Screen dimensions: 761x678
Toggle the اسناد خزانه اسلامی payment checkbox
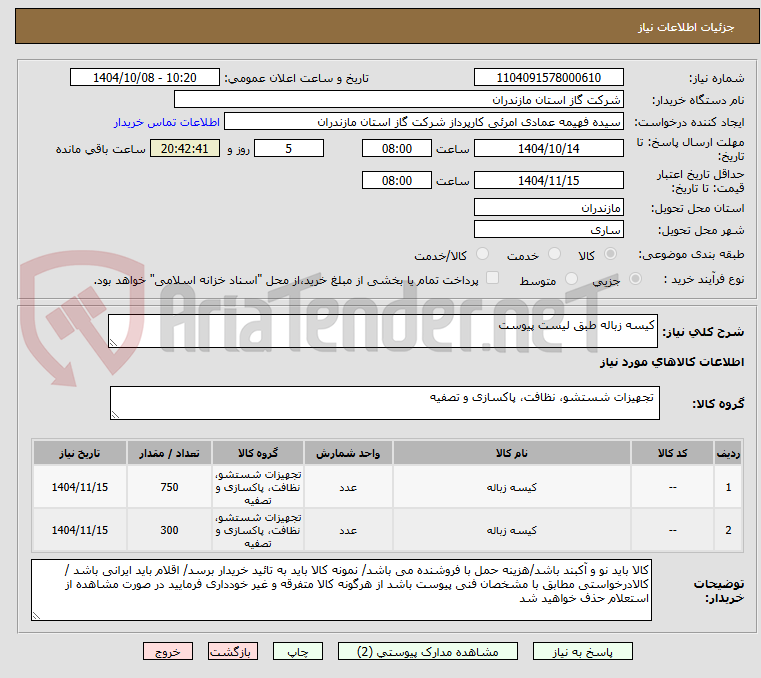click(492, 278)
